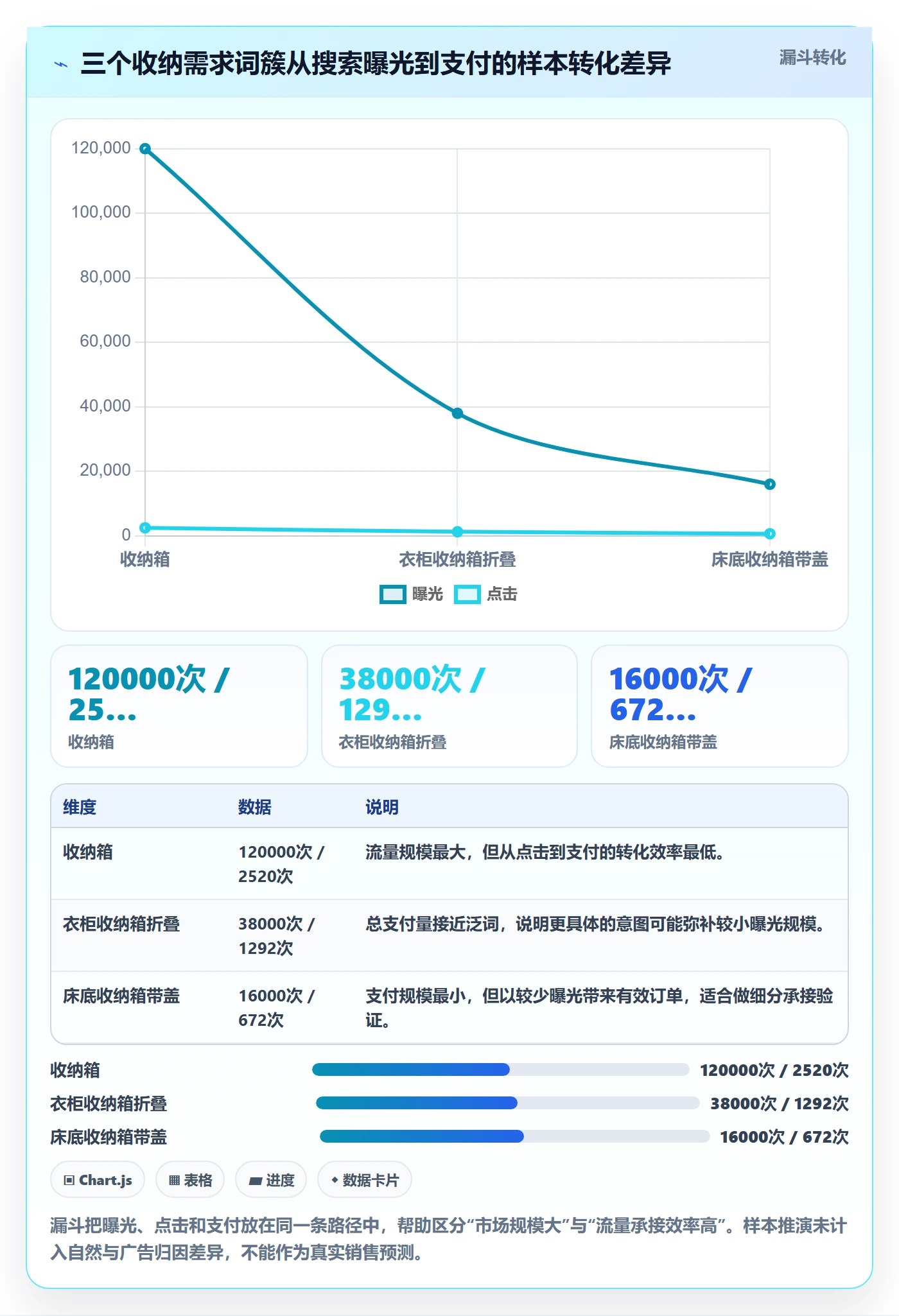Click description starting 总支付量接近泛词
Screen dimensions: 899x1316
[x=595, y=924]
